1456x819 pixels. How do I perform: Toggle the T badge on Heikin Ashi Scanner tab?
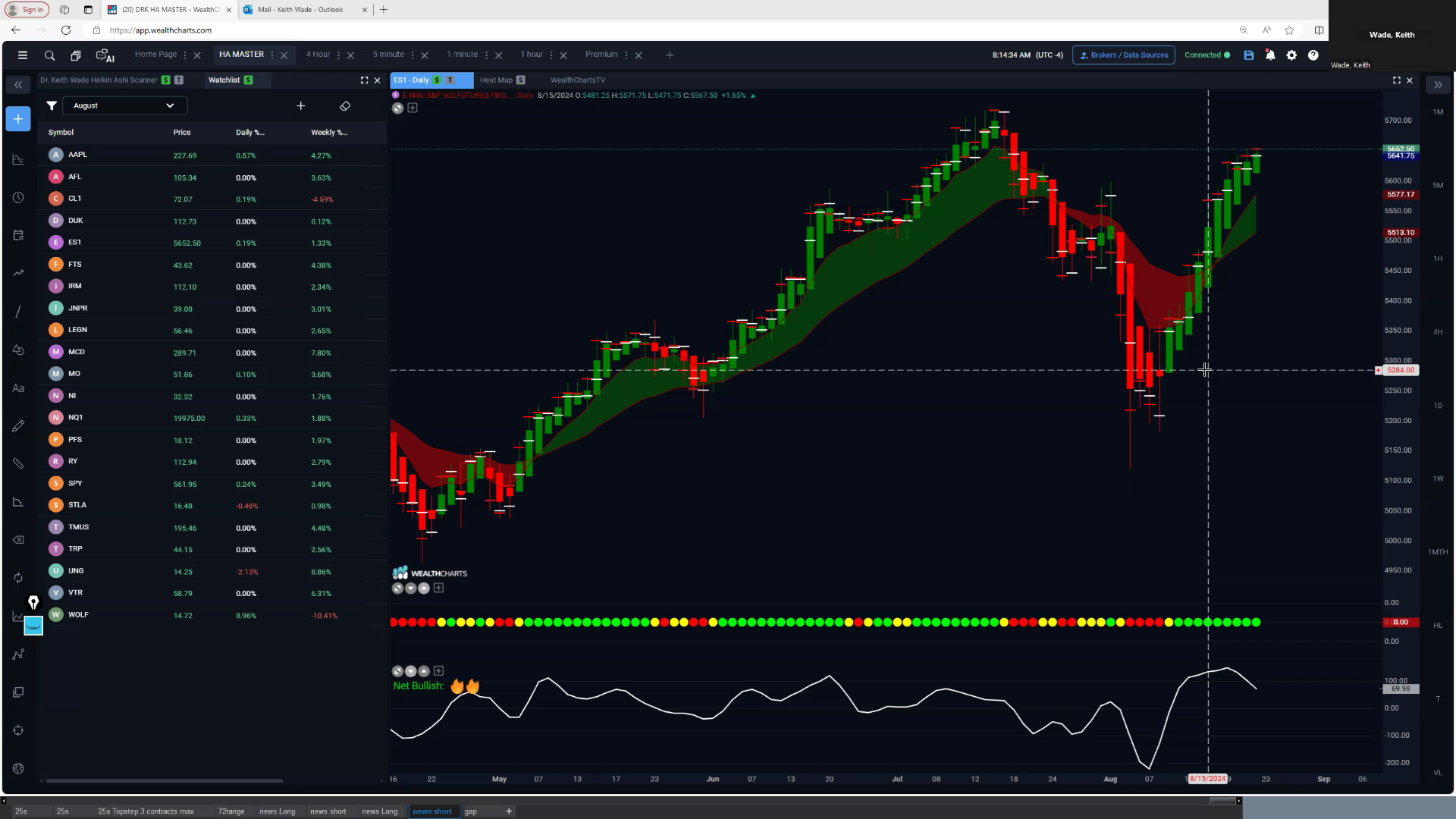point(179,80)
